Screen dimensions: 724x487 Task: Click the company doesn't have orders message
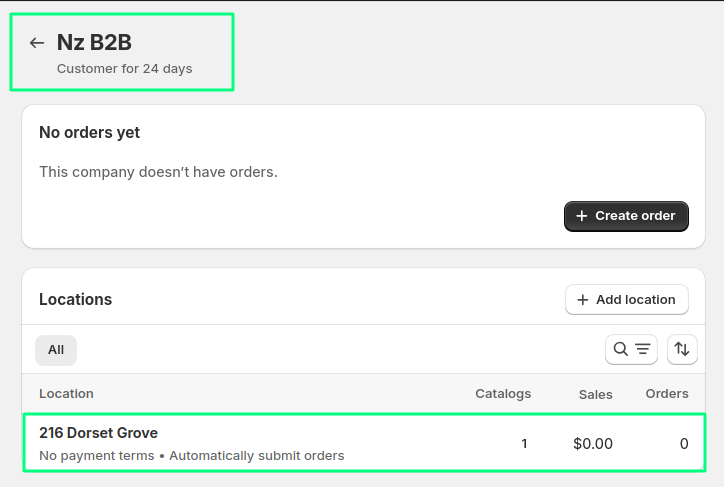point(158,172)
